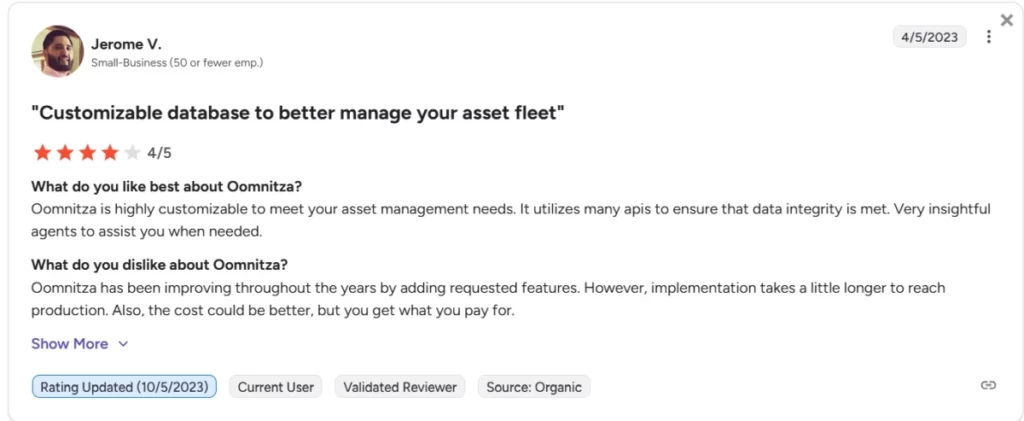Click the Rating Updated (10/5/2023) badge

tap(124, 387)
